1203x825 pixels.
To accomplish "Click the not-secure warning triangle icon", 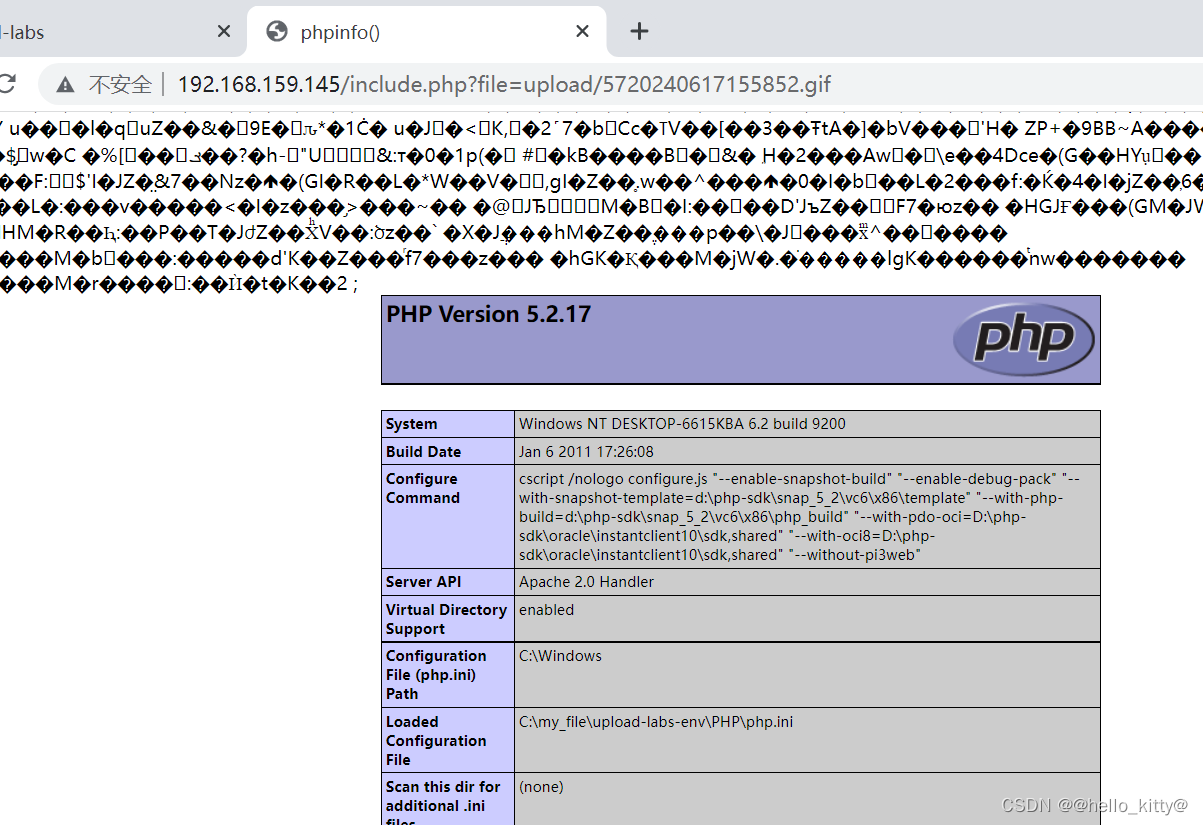I will pyautogui.click(x=65, y=85).
